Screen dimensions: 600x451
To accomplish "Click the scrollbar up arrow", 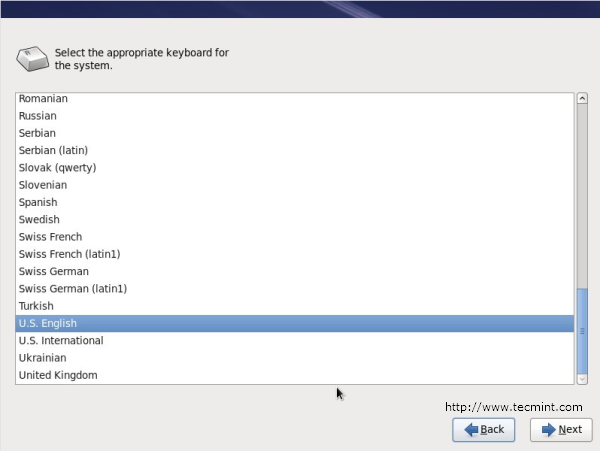I will pyautogui.click(x=582, y=98).
